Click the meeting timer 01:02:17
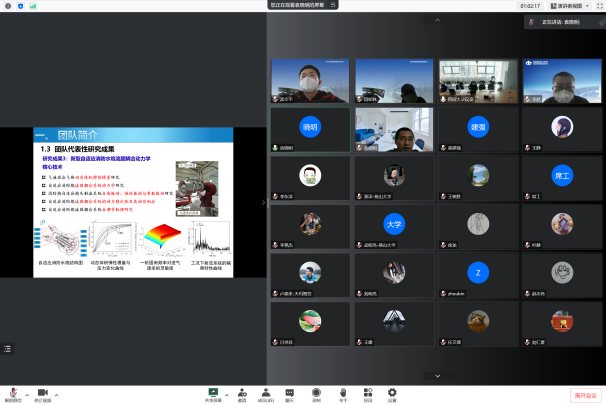Viewport: 606px width, 405px height. tap(530, 6)
